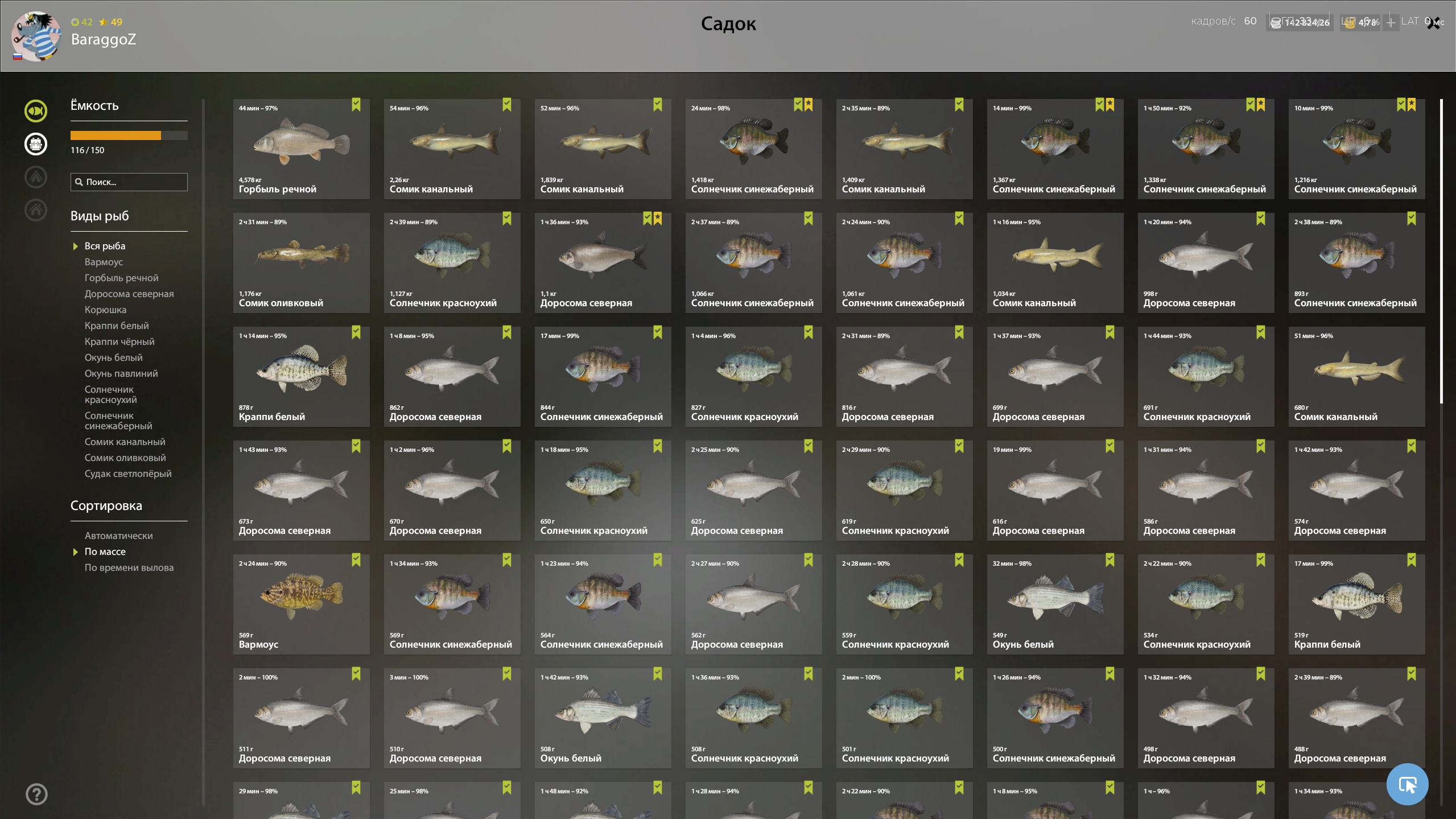Toggle star on Доросома северная 1,1 кг card
Image resolution: width=1456 pixels, height=819 pixels.
658,219
